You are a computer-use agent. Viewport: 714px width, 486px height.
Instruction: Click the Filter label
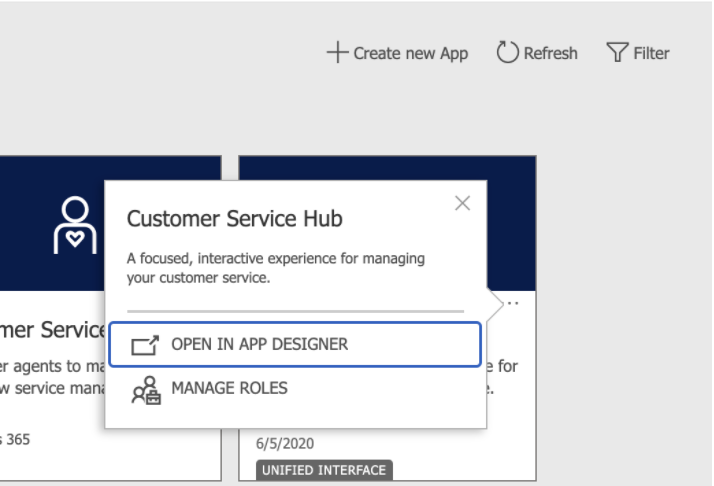tap(652, 53)
